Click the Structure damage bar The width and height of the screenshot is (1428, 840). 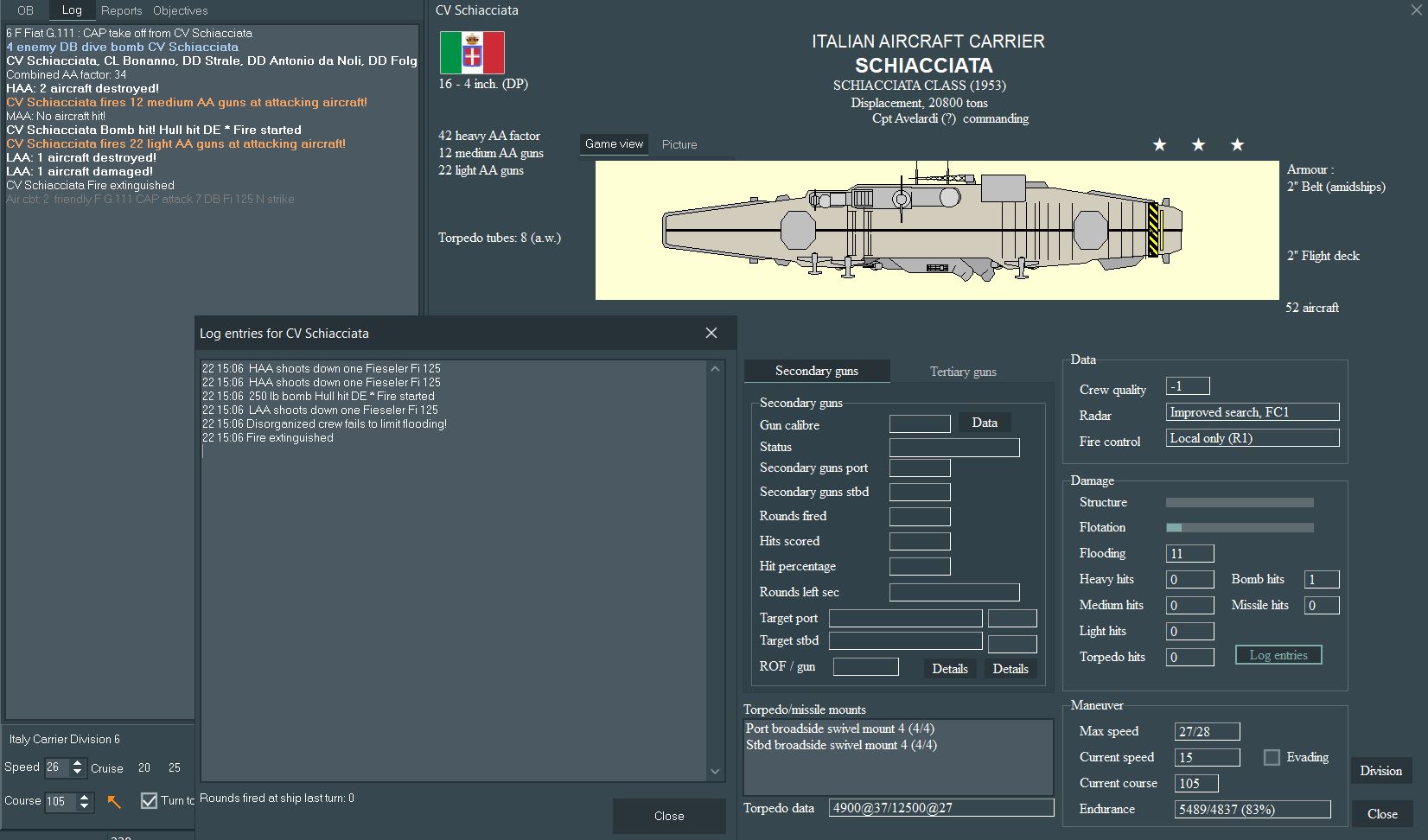(1240, 502)
